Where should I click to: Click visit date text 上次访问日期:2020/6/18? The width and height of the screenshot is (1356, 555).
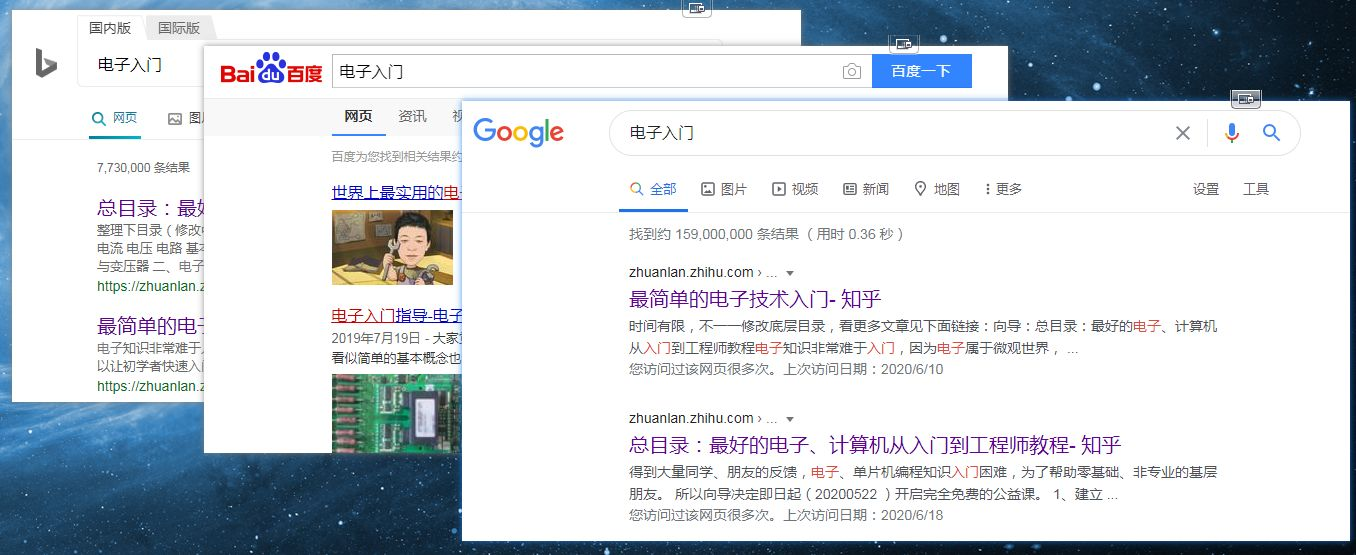pyautogui.click(x=864, y=515)
